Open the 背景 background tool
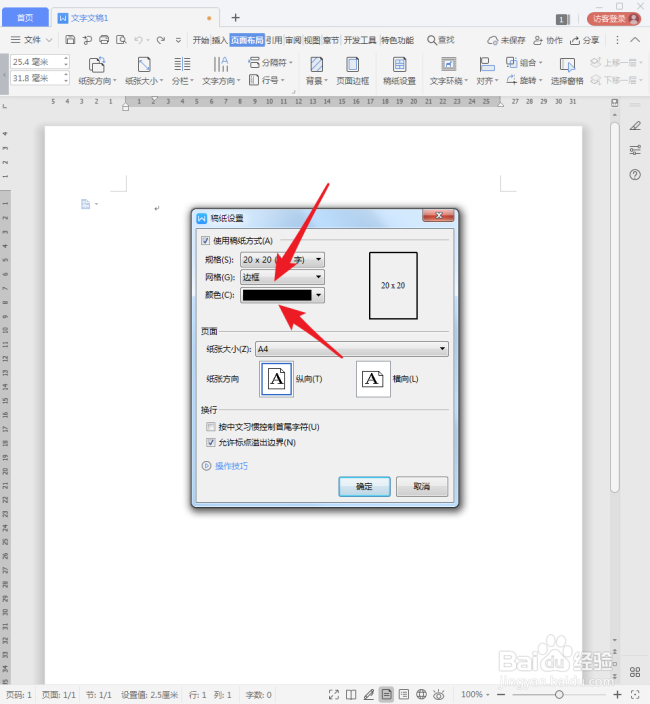The image size is (650, 704). (316, 71)
